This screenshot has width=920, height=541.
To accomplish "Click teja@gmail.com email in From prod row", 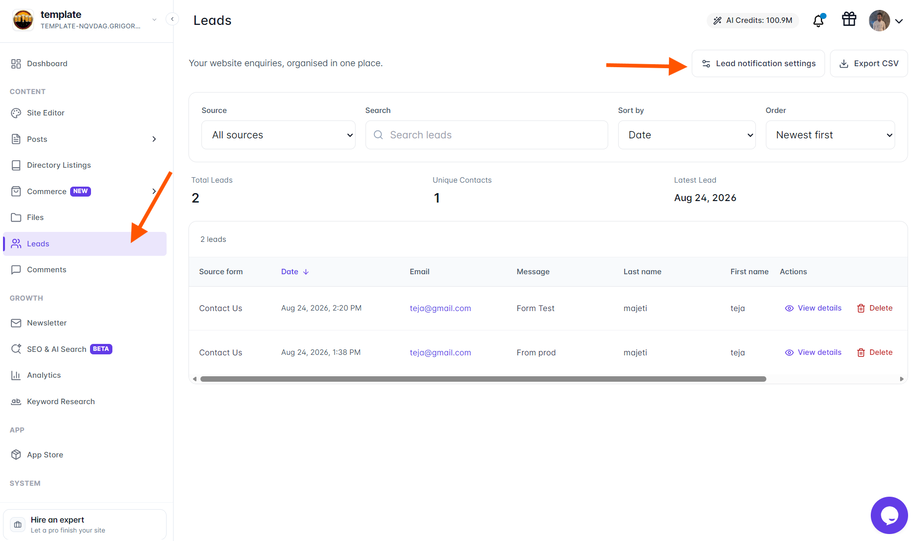I will click(x=440, y=353).
